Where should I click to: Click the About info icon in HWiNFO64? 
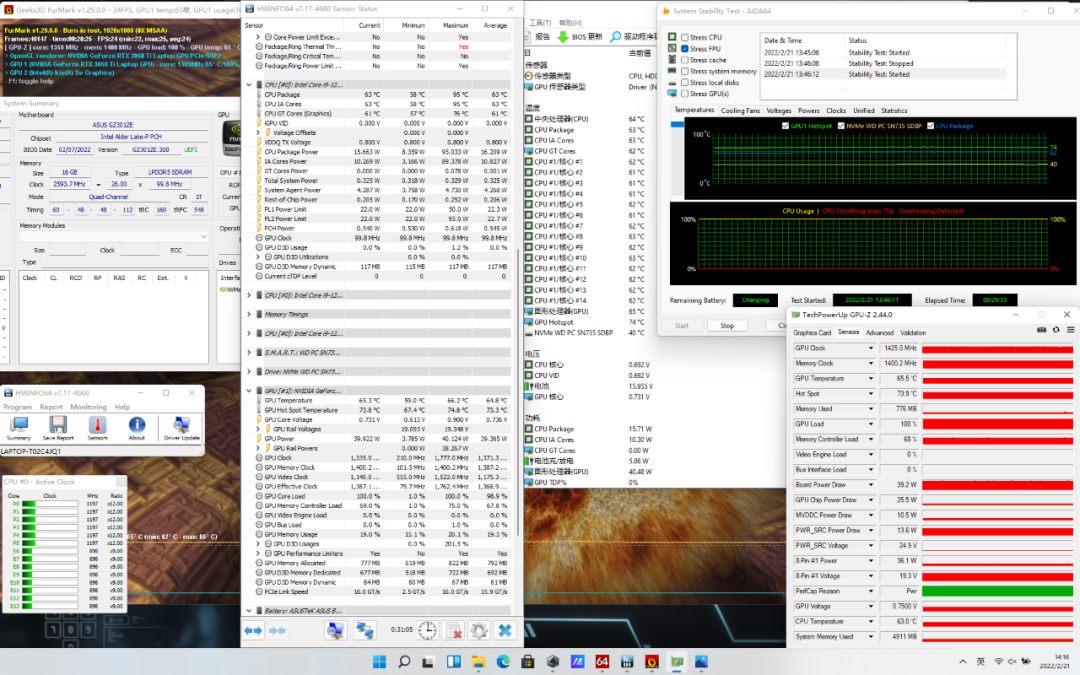click(x=137, y=428)
